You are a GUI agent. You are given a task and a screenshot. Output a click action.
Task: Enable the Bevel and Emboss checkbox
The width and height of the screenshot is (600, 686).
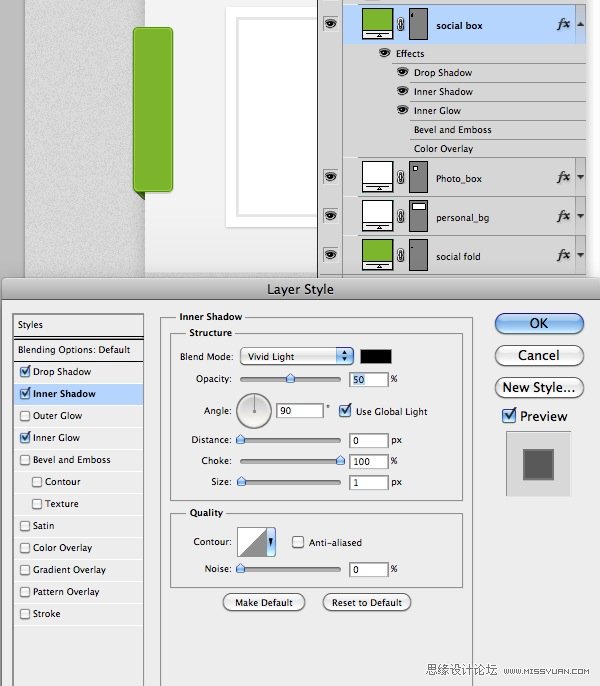(x=25, y=460)
